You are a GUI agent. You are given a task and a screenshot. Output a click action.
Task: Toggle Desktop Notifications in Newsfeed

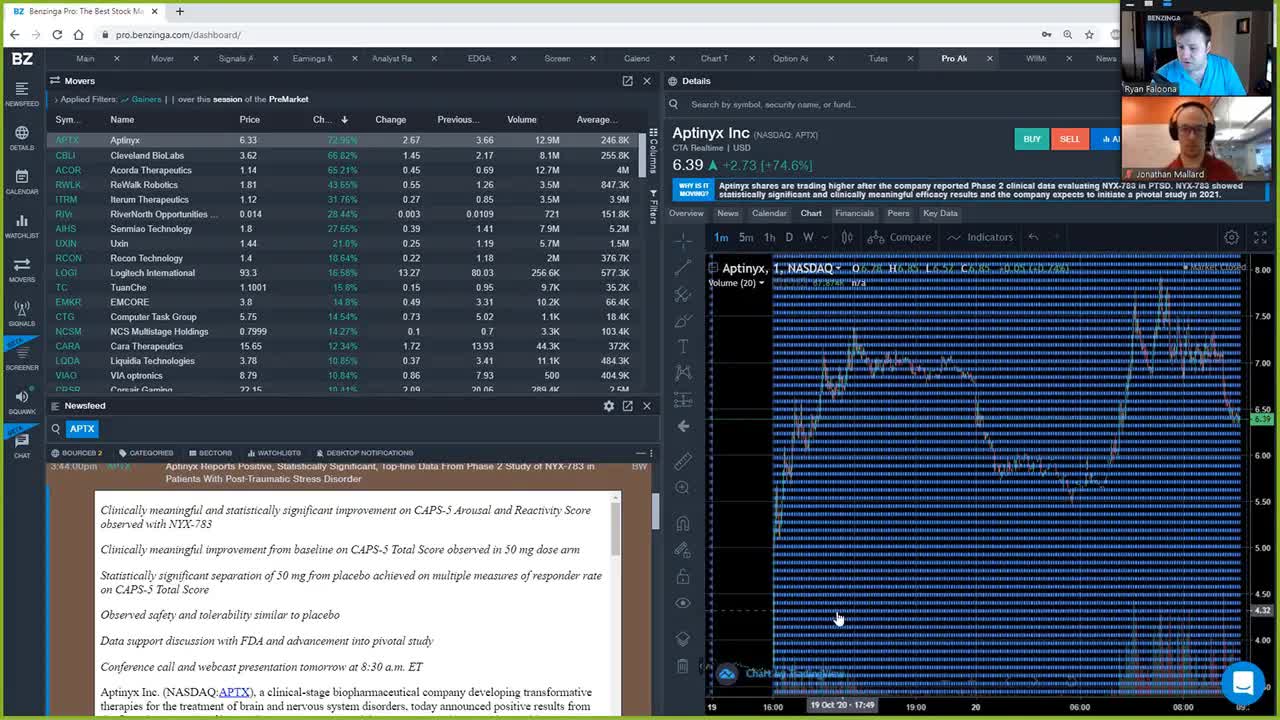coord(363,453)
